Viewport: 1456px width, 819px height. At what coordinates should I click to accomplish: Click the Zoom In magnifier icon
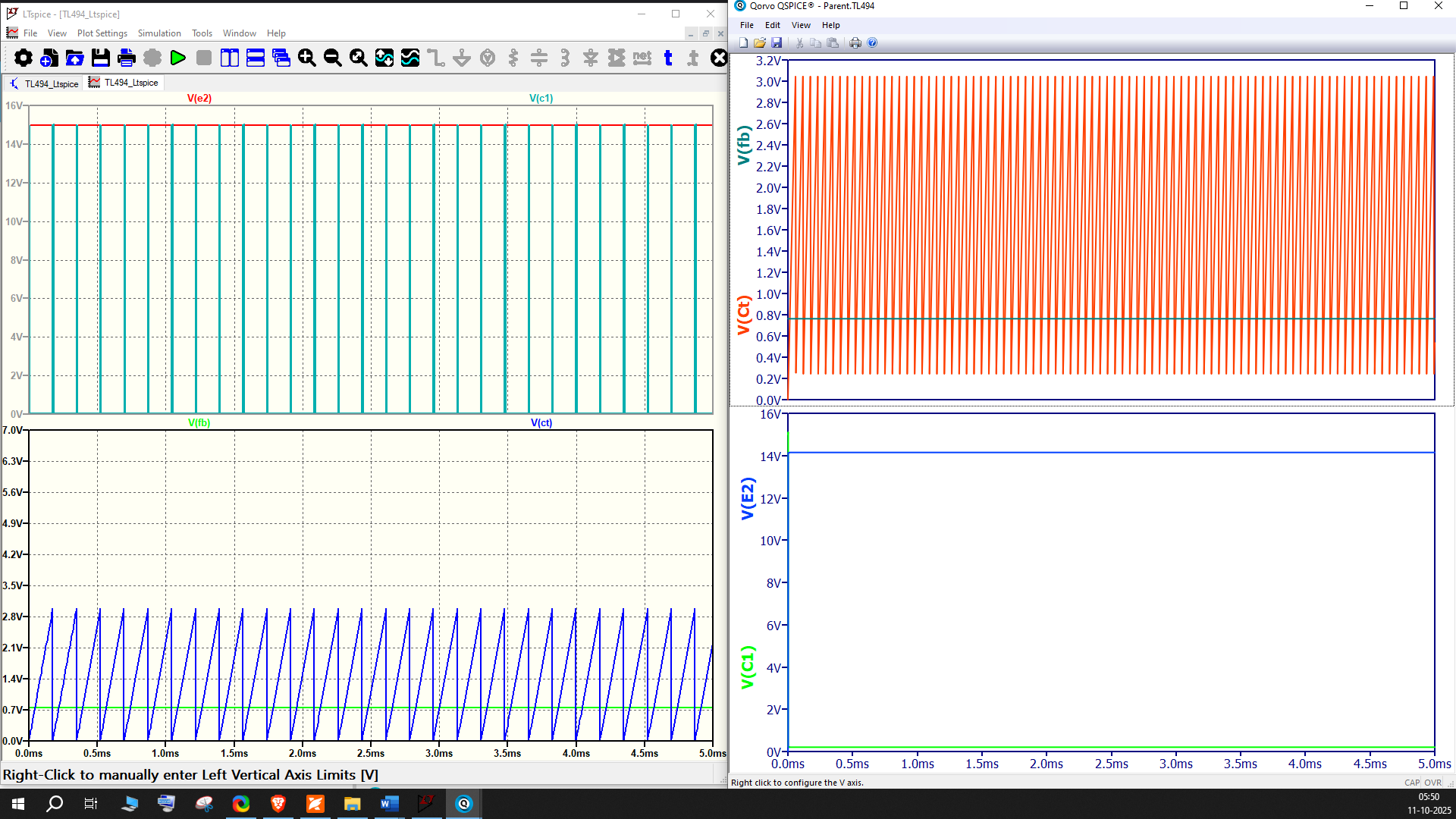coord(306,58)
